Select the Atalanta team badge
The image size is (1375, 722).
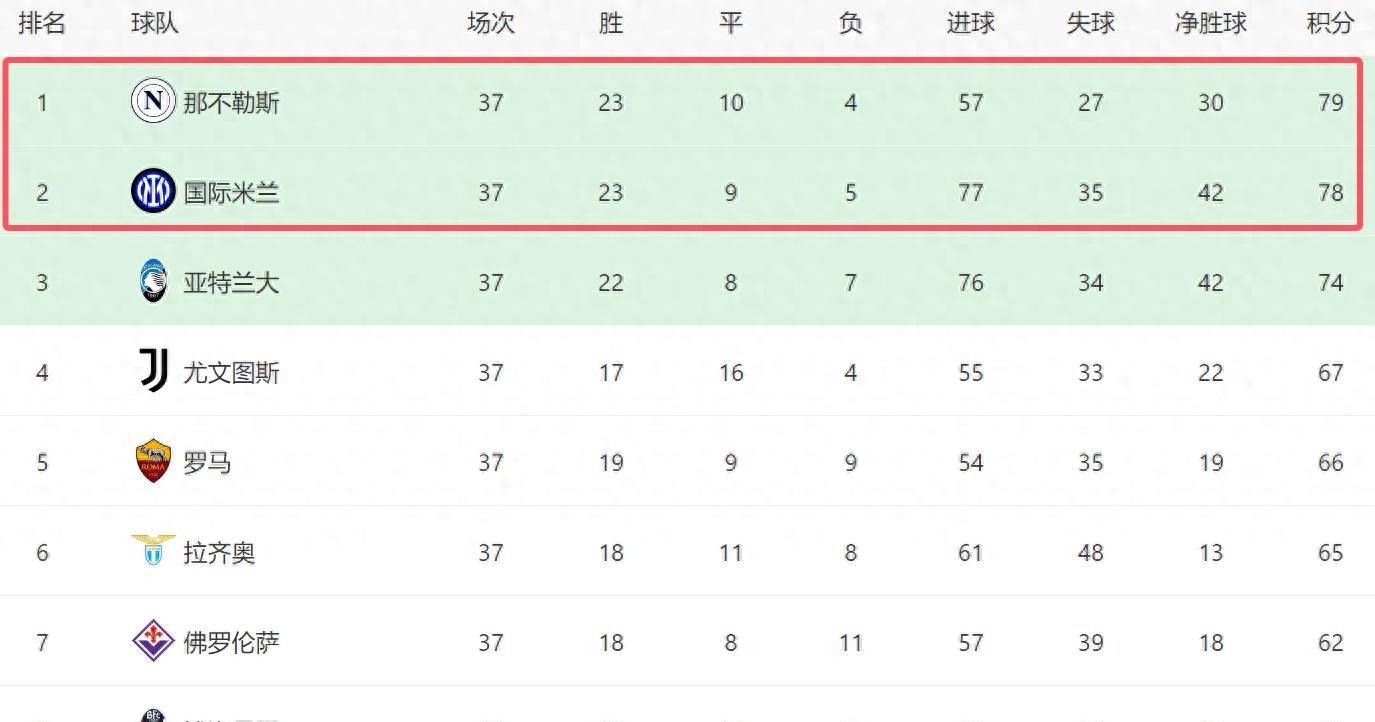pos(153,282)
